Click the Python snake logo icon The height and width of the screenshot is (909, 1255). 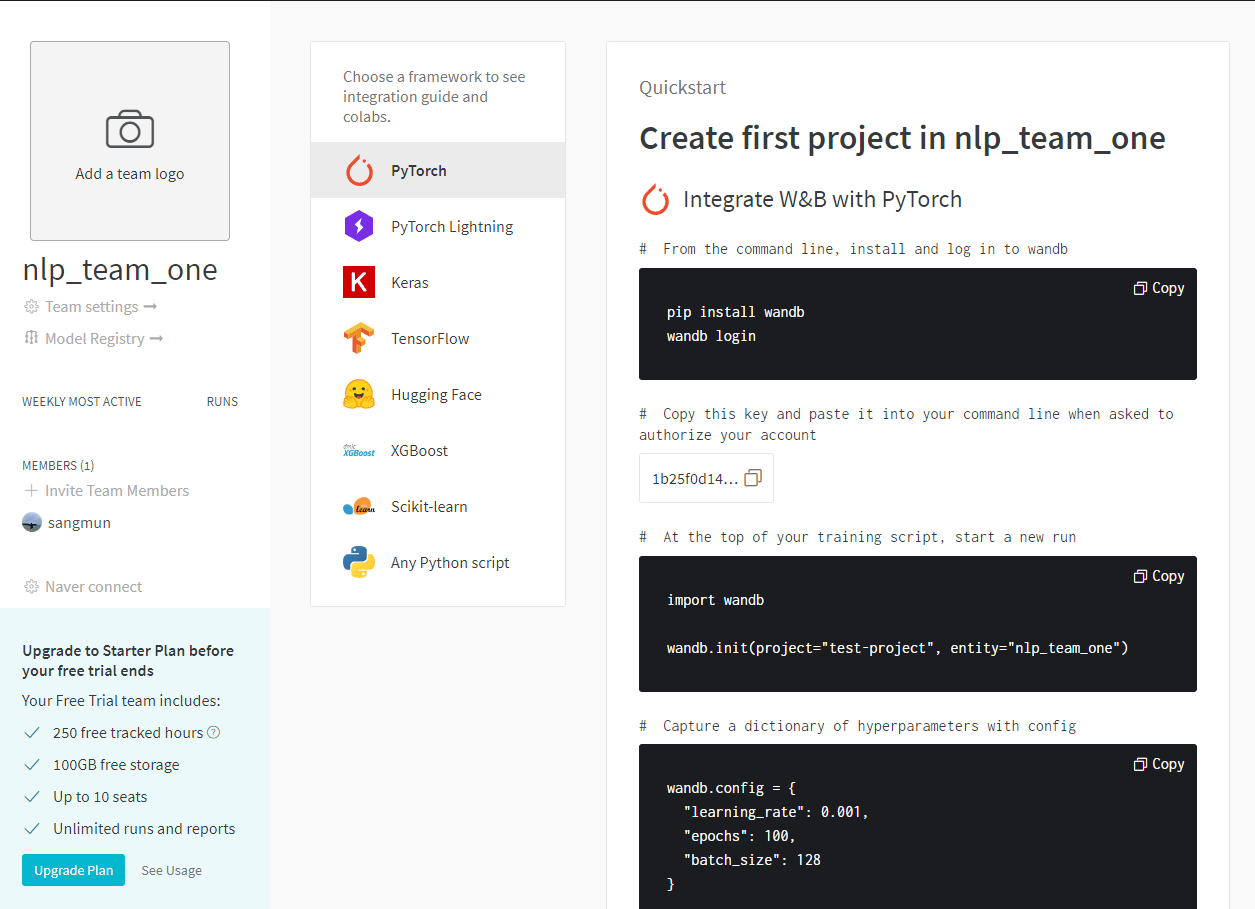pos(359,563)
